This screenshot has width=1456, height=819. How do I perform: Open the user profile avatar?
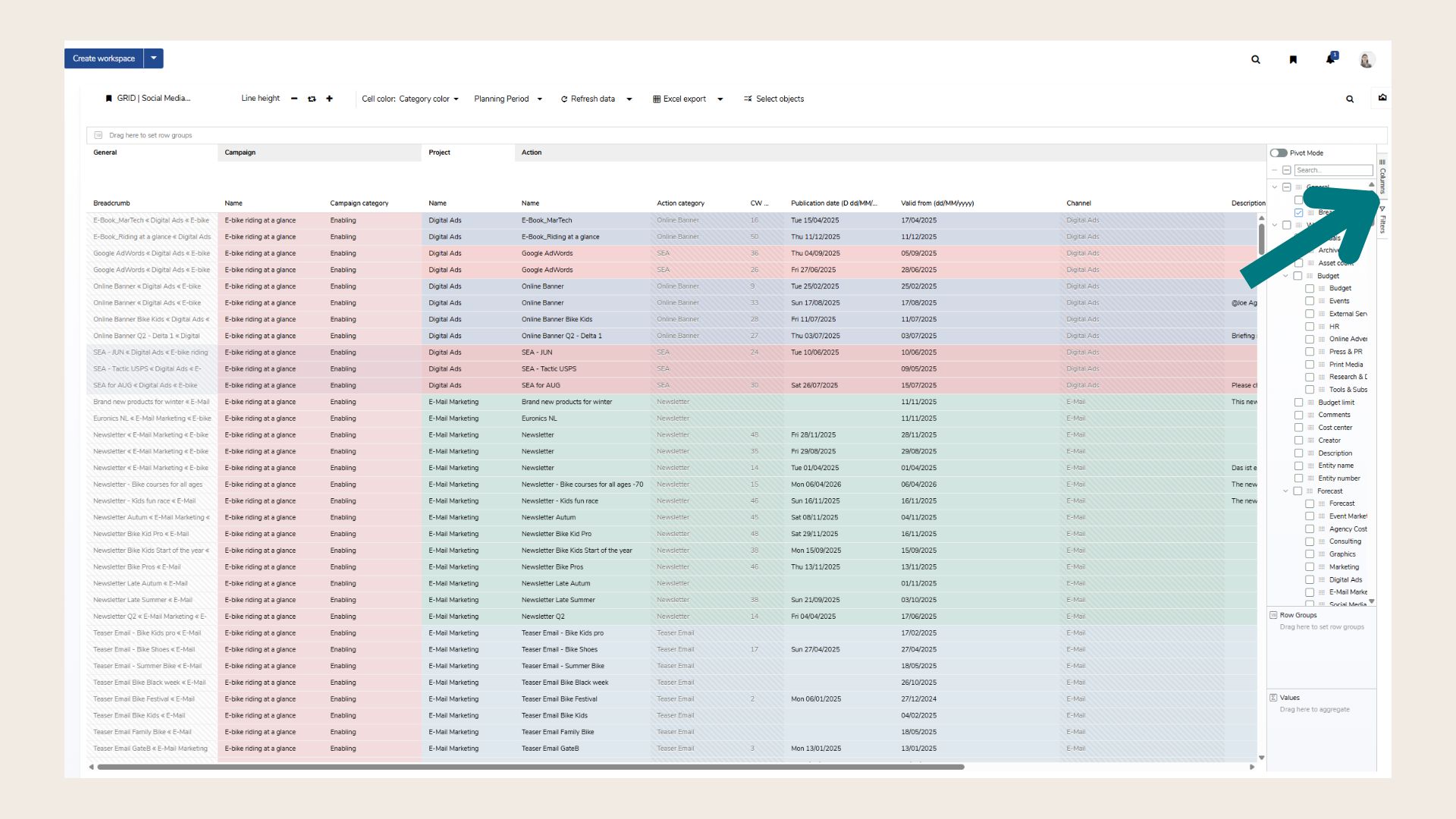coord(1367,60)
